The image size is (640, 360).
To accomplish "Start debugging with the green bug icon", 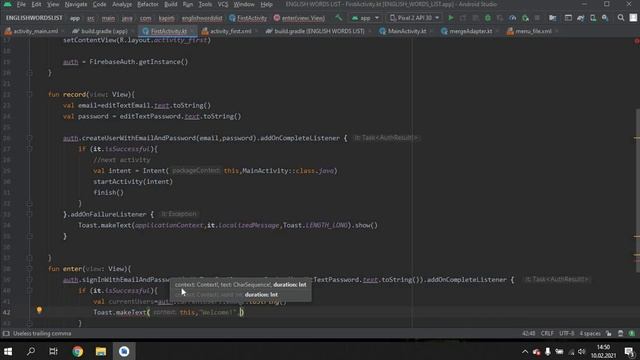I will [x=488, y=18].
